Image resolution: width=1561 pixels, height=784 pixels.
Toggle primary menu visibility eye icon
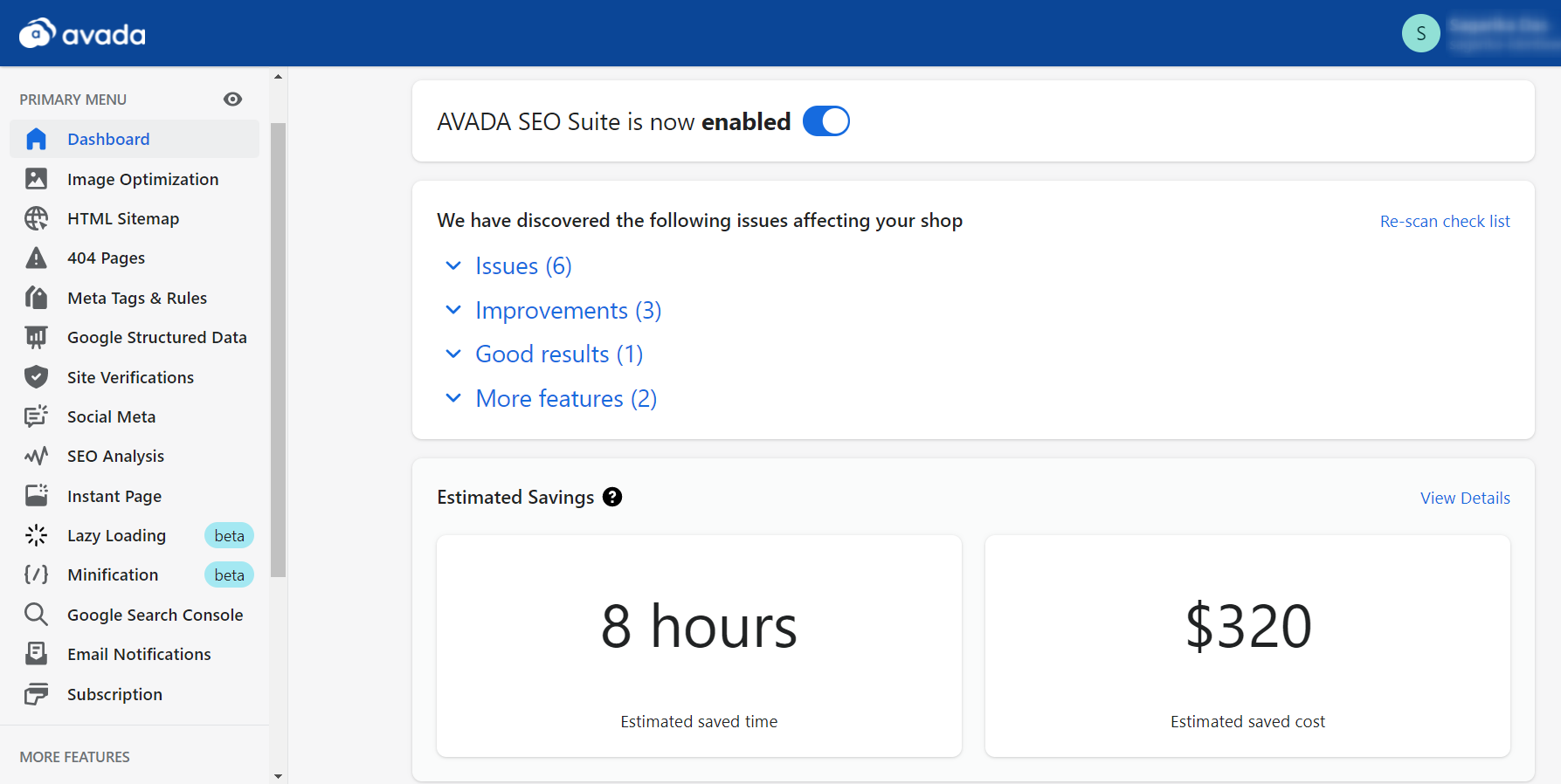[232, 100]
